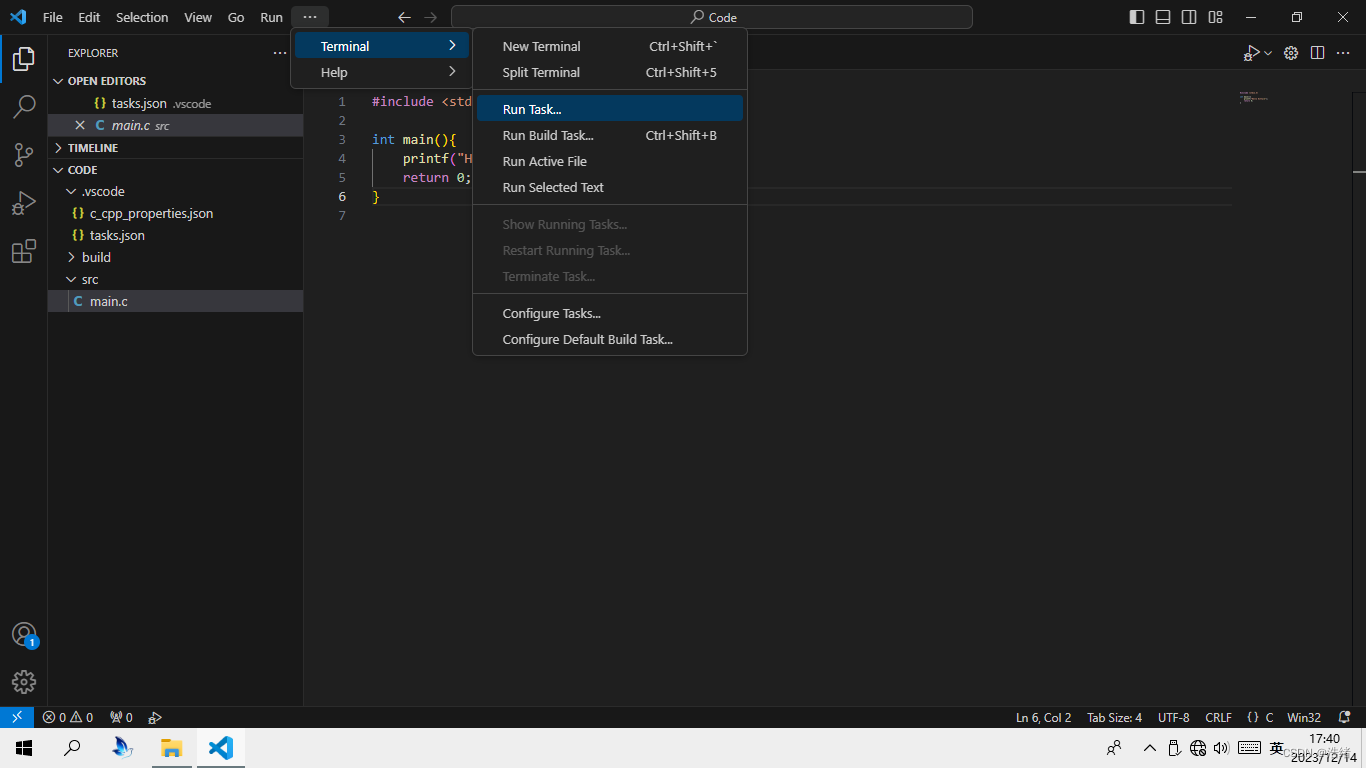1366x768 pixels.
Task: Click the Code search command center box
Action: [712, 17]
